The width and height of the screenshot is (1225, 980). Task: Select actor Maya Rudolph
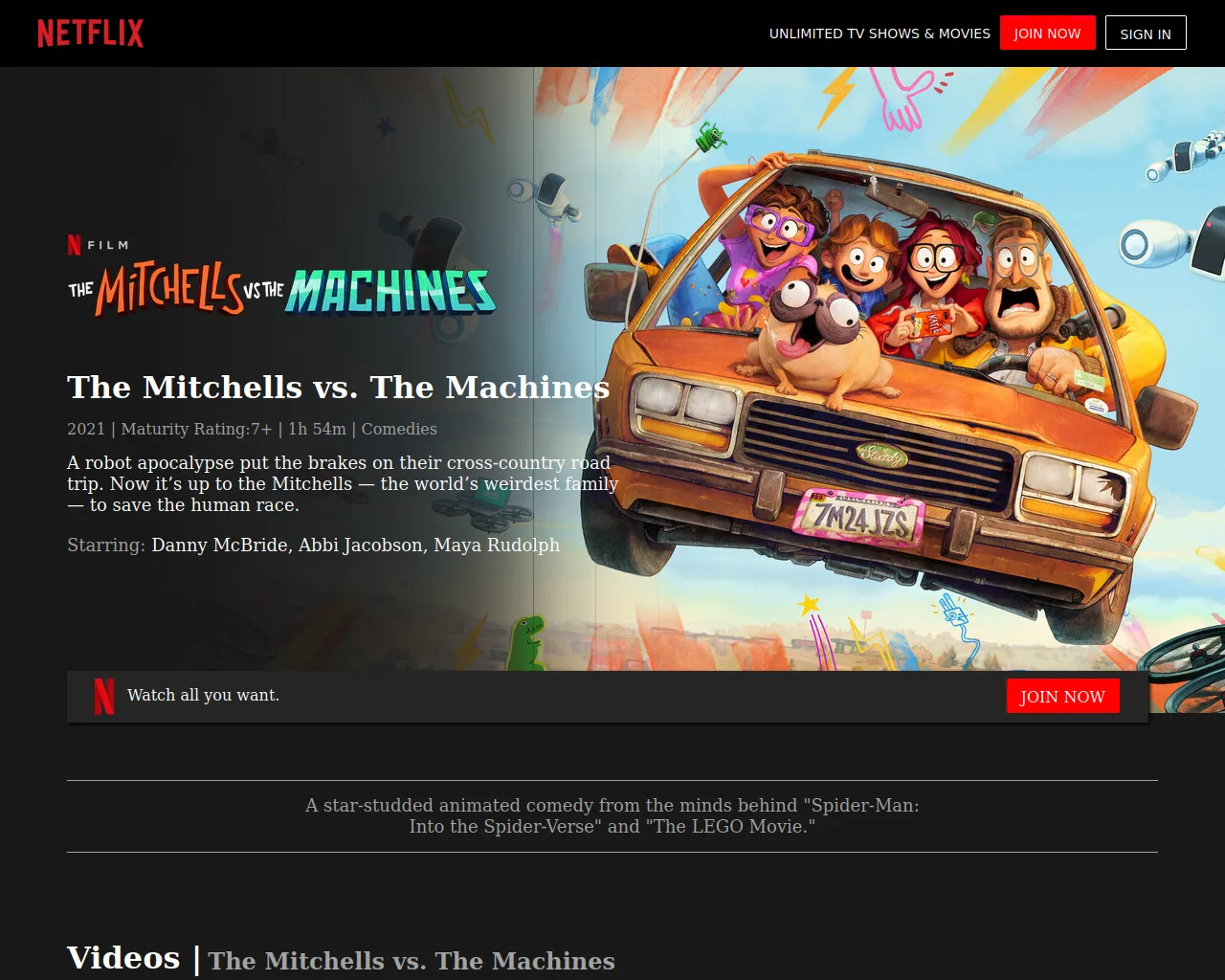point(497,545)
